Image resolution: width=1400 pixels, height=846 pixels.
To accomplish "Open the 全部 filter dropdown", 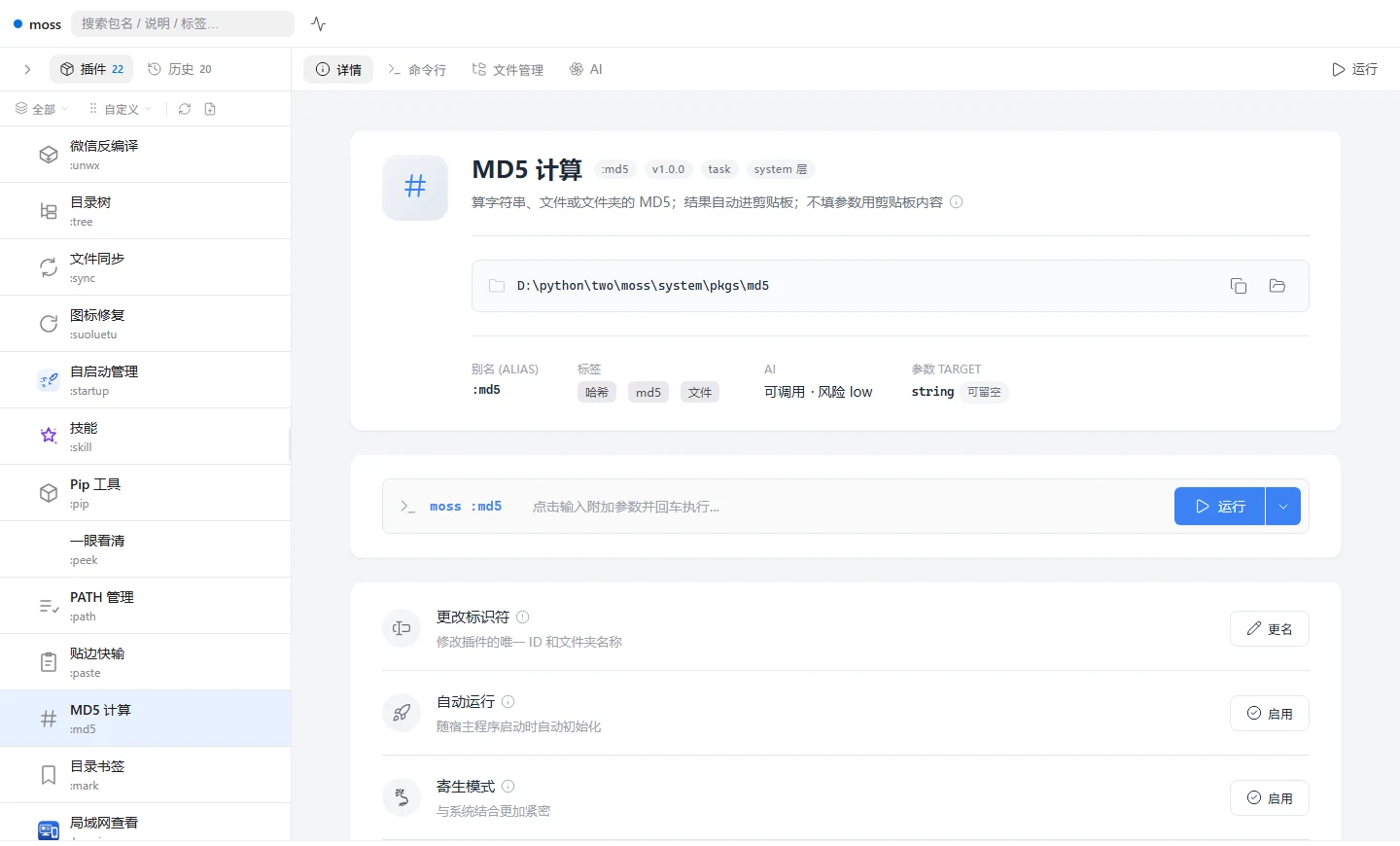I will (x=42, y=109).
